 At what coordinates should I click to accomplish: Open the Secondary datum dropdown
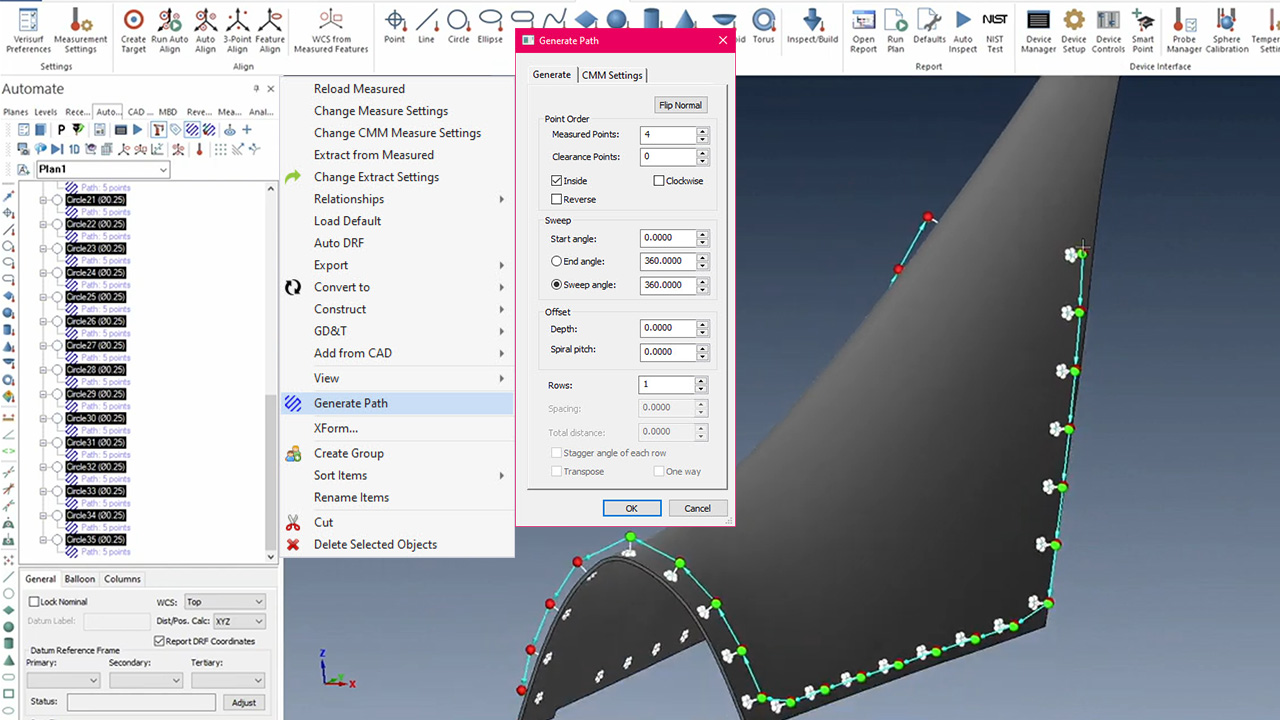pyautogui.click(x=146, y=680)
